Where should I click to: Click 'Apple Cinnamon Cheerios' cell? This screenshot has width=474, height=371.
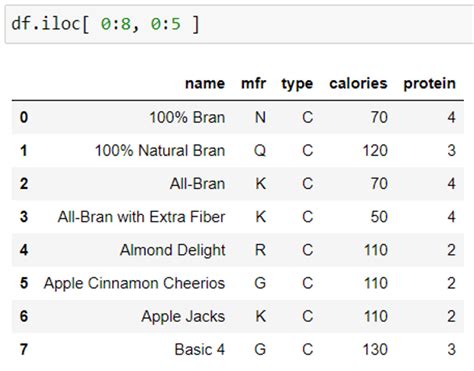(x=134, y=284)
